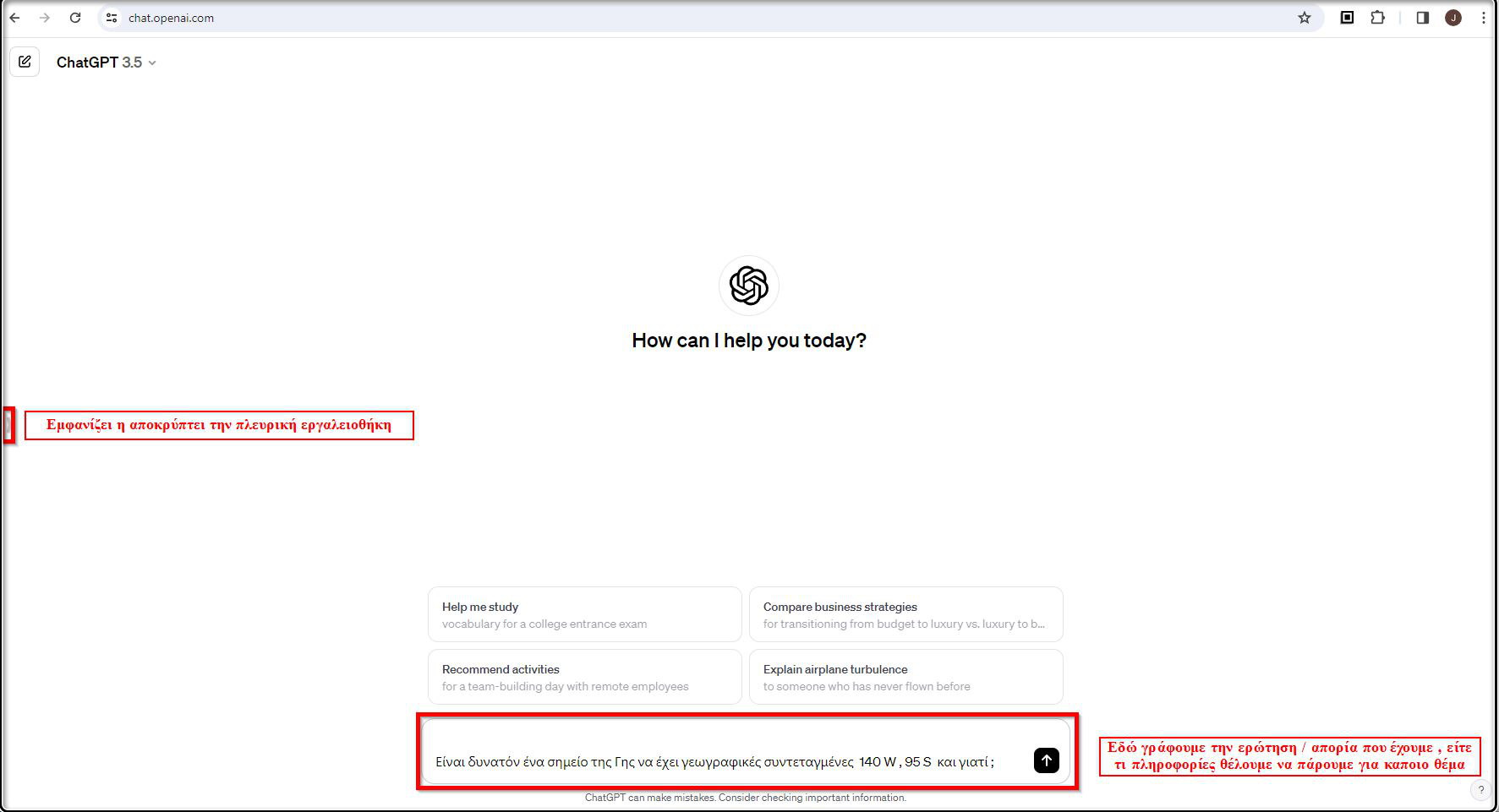This screenshot has width=1499, height=812.
Task: Select the 'Help me study' suggestion
Action: point(584,614)
